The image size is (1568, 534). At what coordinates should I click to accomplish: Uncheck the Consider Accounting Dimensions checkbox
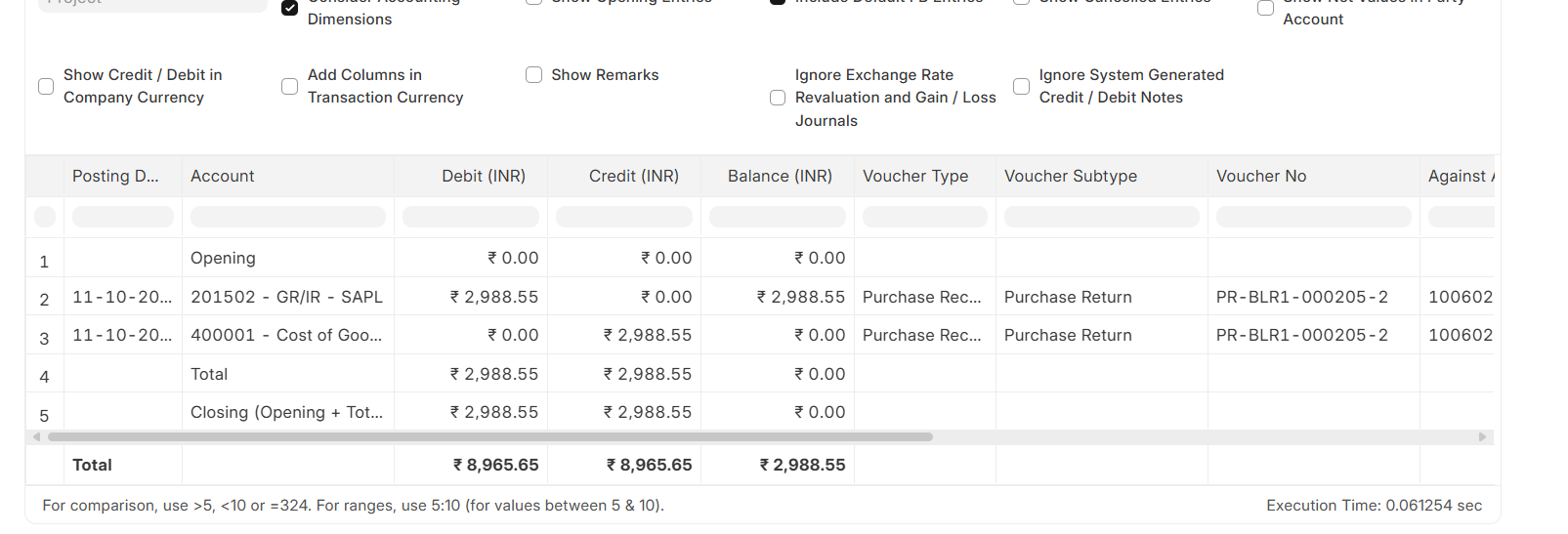[289, 9]
